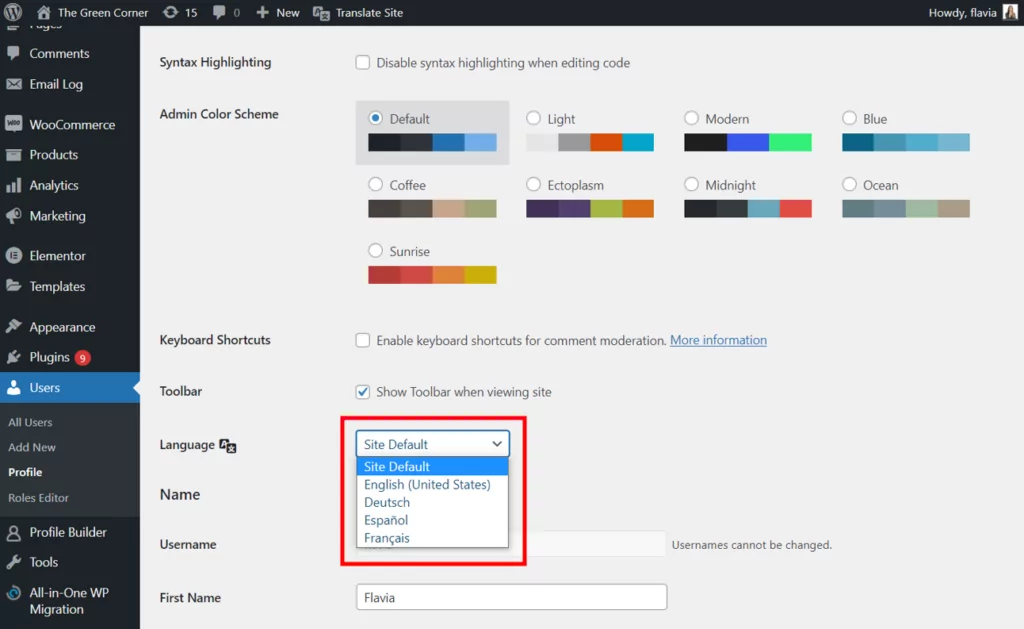Click the Midnight scheme color swatch strip
The height and width of the screenshot is (629, 1024).
click(x=748, y=208)
